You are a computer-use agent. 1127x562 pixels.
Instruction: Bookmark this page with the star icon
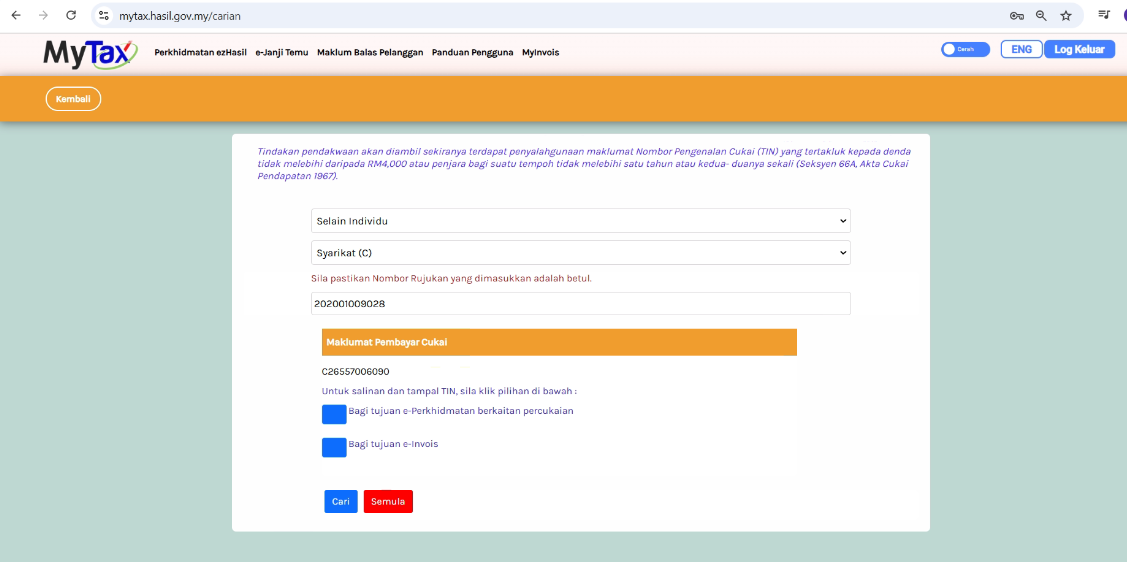[x=1066, y=16]
